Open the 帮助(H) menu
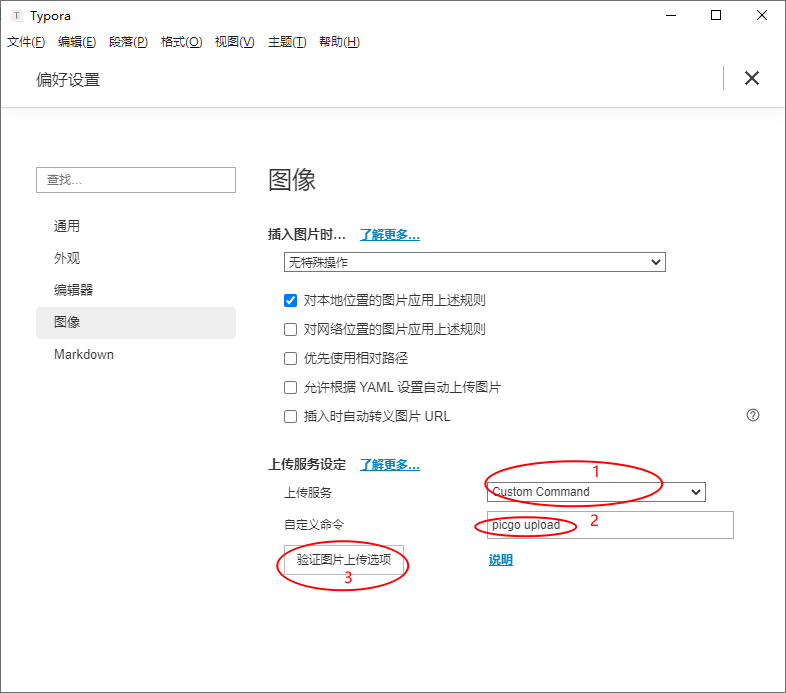This screenshot has height=693, width=786. click(339, 42)
